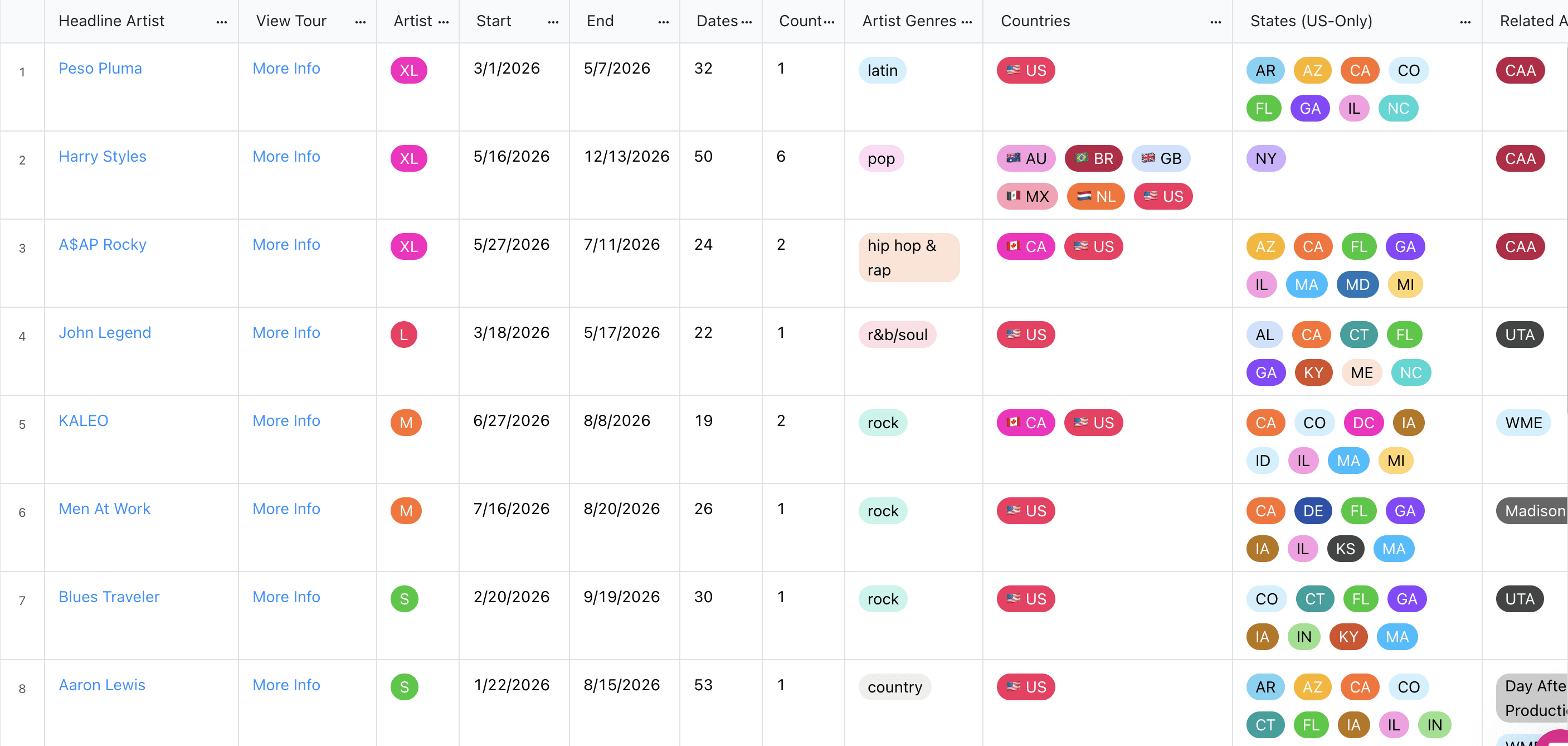Click the L size badge for John Legend
This screenshot has height=746, width=1568.
[x=403, y=335]
